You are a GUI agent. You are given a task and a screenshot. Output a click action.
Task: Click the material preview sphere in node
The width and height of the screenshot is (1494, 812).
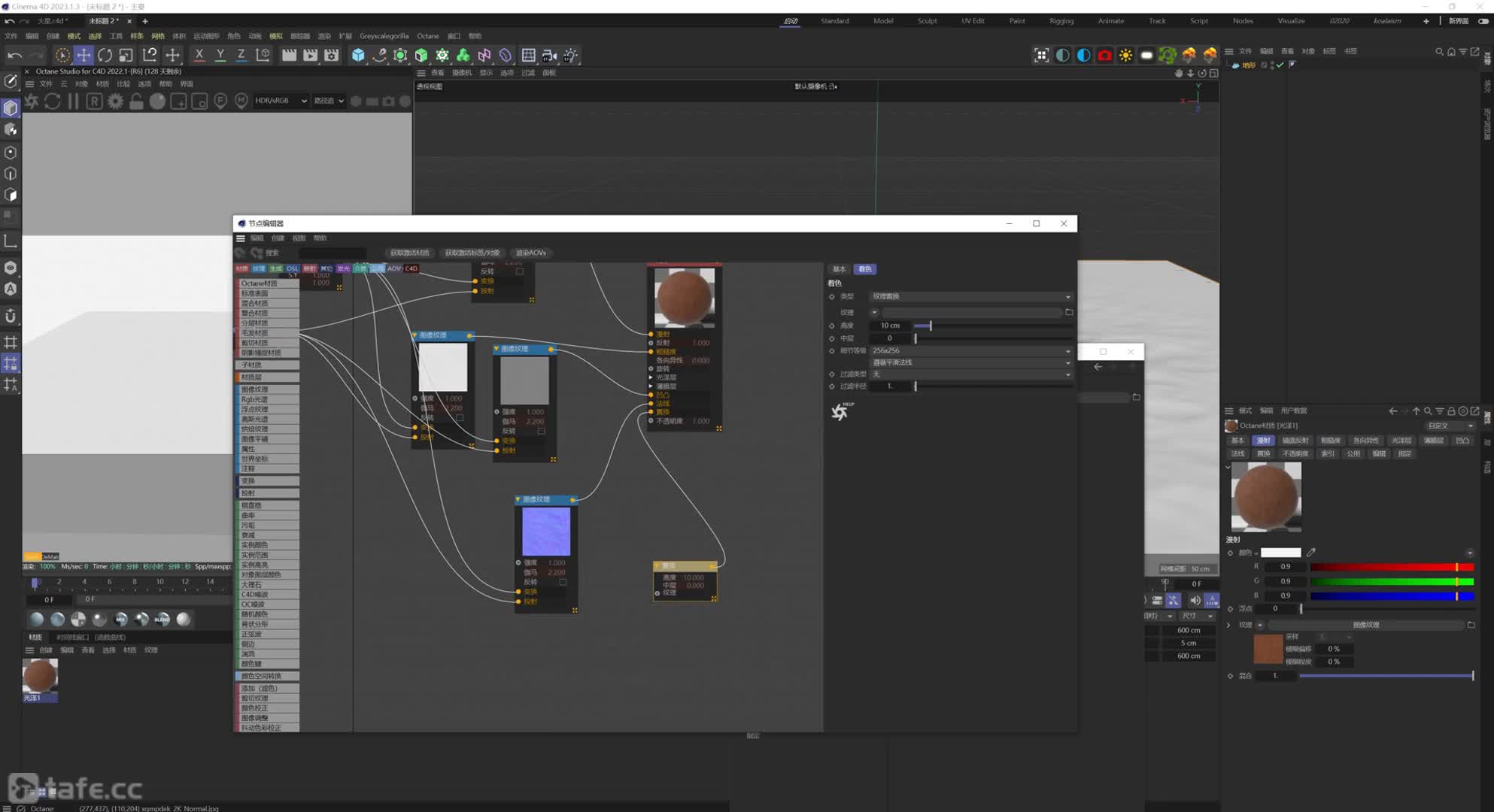pos(685,297)
